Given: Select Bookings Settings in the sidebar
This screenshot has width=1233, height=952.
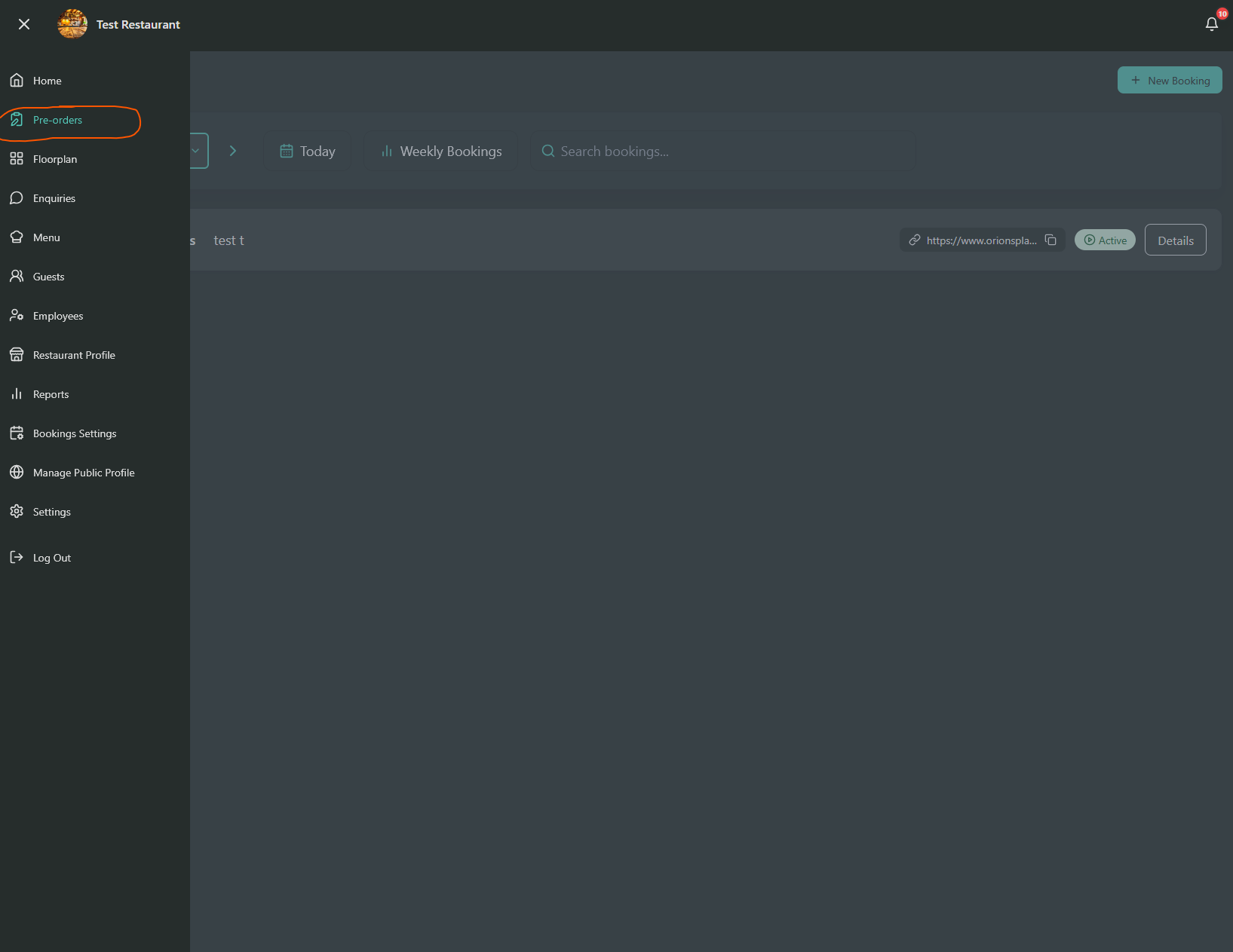Looking at the screenshot, I should click(74, 433).
